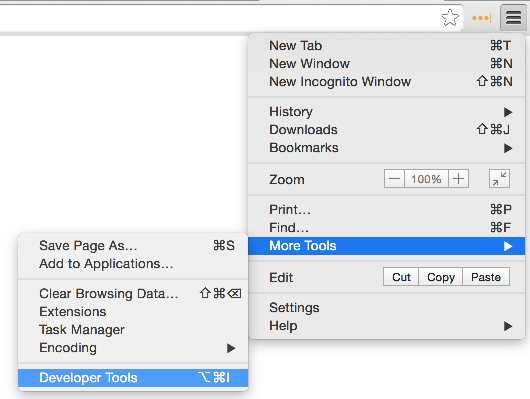Screen dimensions: 530x399
Task: Choose Print… from the menu
Action: click(x=386, y=210)
